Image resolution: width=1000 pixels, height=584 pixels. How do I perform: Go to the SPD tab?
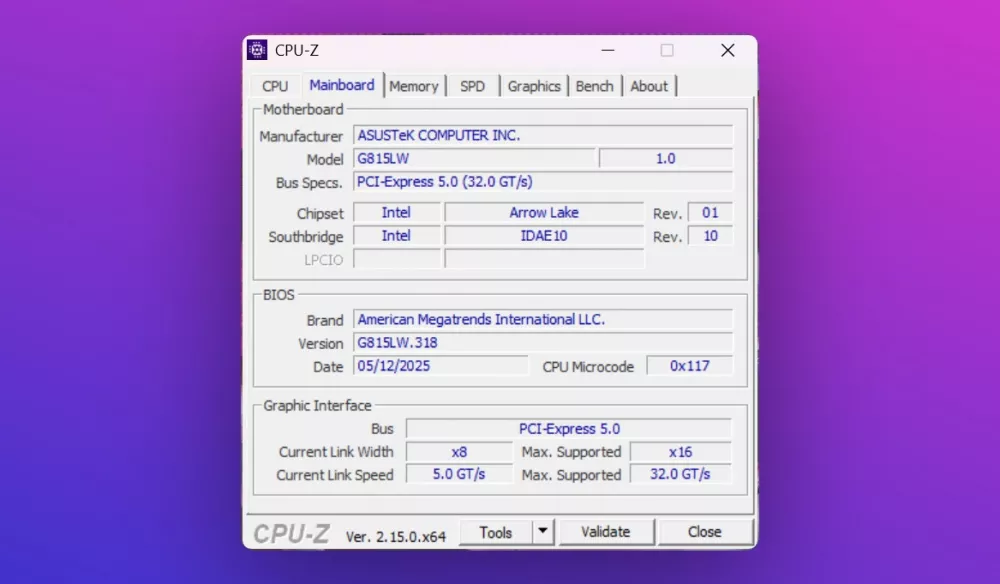(473, 86)
